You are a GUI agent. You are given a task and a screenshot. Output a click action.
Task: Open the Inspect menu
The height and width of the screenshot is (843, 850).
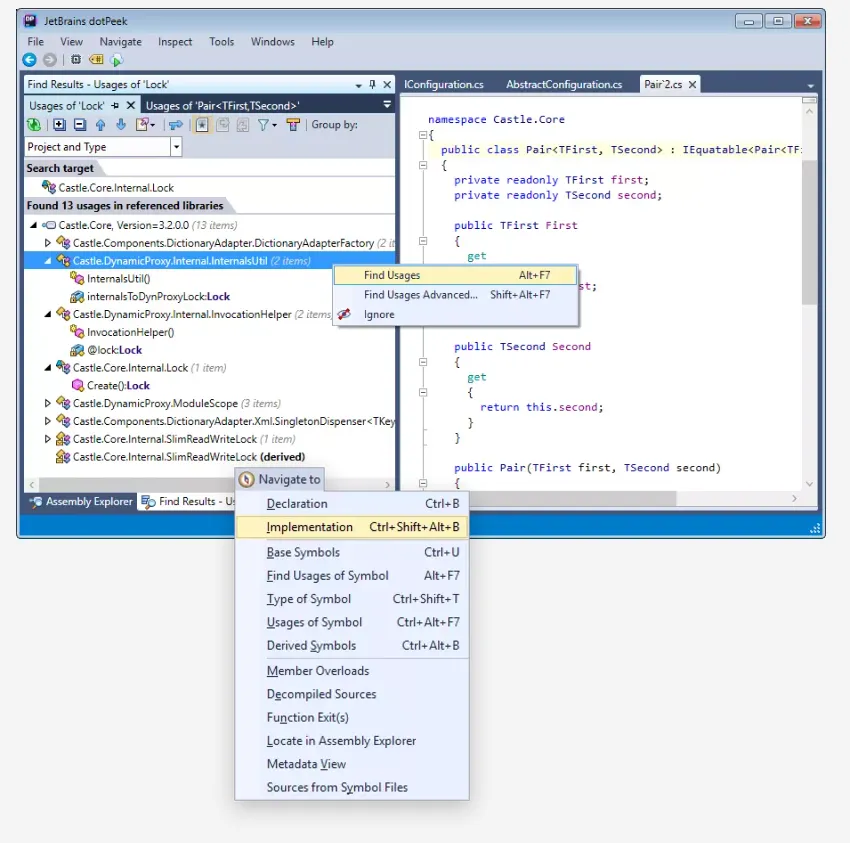(175, 42)
